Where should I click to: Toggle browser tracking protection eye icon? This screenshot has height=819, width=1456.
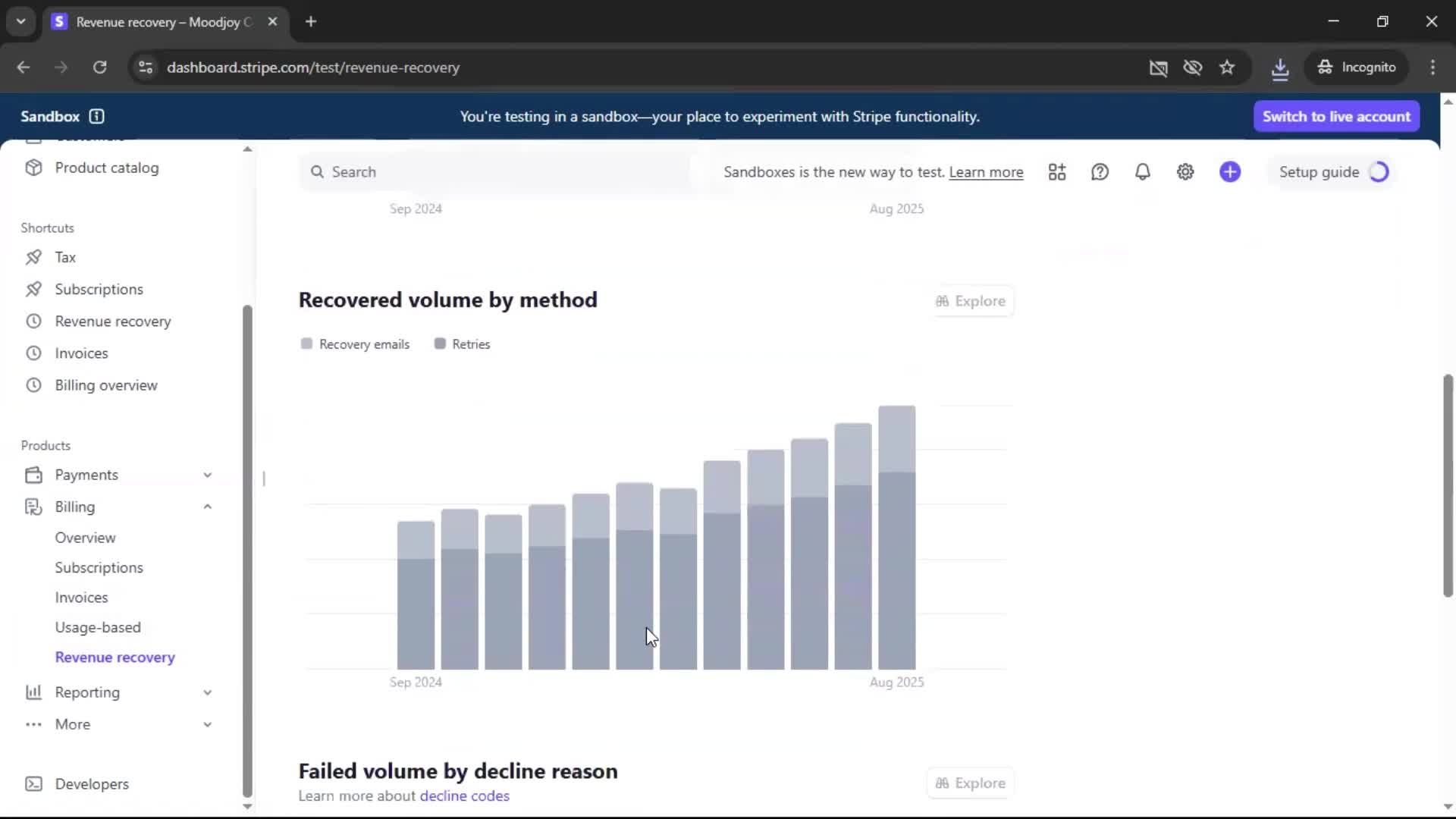[1193, 67]
